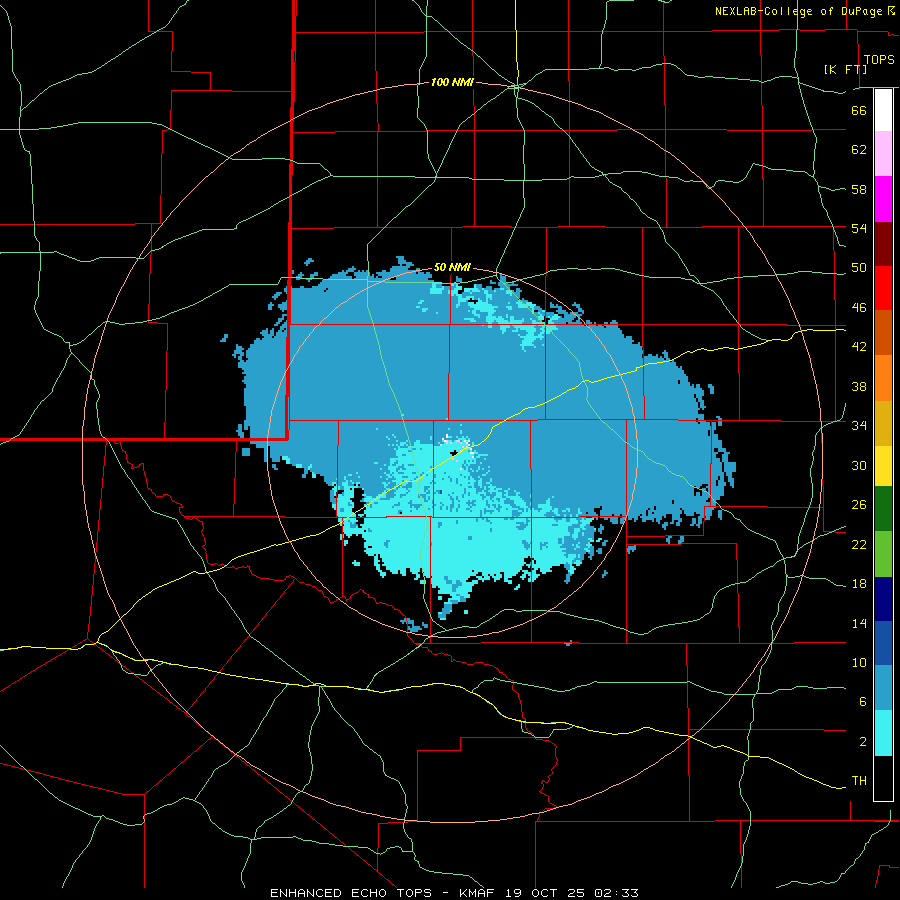The width and height of the screenshot is (900, 900).
Task: Click the '[K FT]' units label
Action: 845,69
